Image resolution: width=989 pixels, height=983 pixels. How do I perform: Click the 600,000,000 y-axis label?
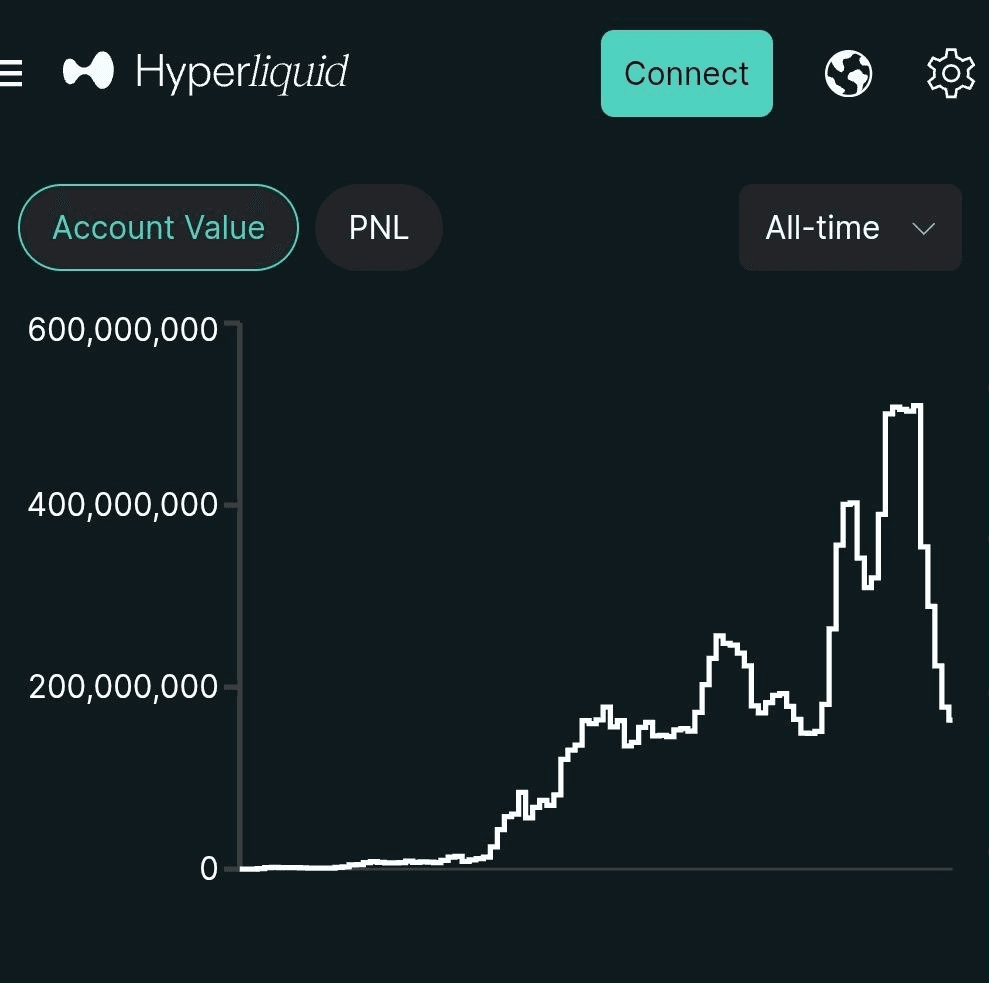tap(122, 330)
